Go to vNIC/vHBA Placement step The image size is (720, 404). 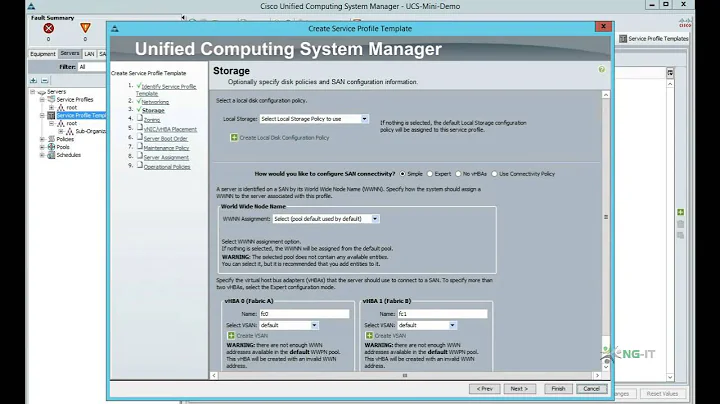170,129
